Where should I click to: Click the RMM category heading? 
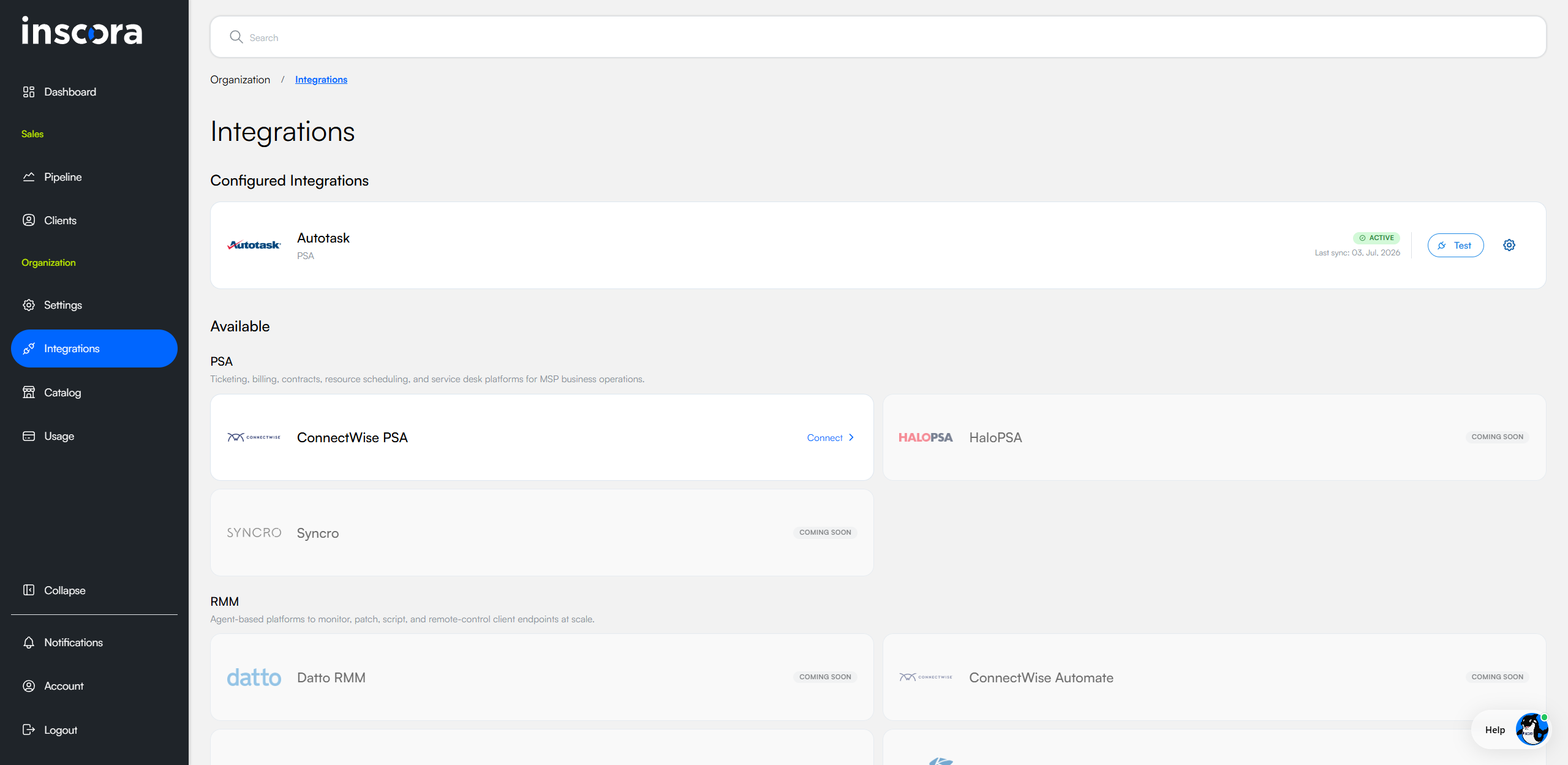[225, 601]
